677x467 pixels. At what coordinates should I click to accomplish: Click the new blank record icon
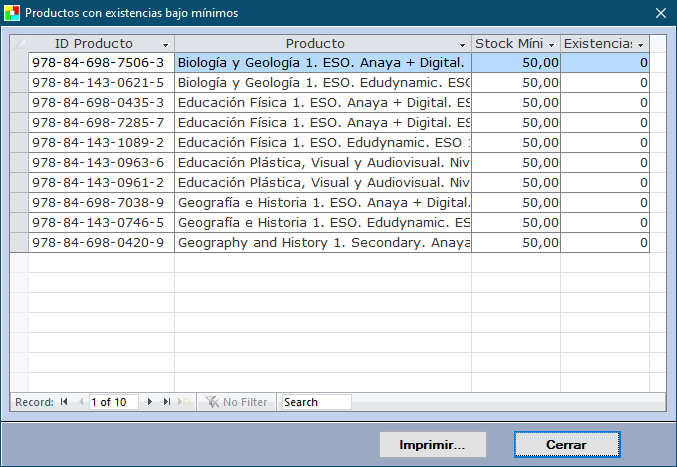point(184,402)
